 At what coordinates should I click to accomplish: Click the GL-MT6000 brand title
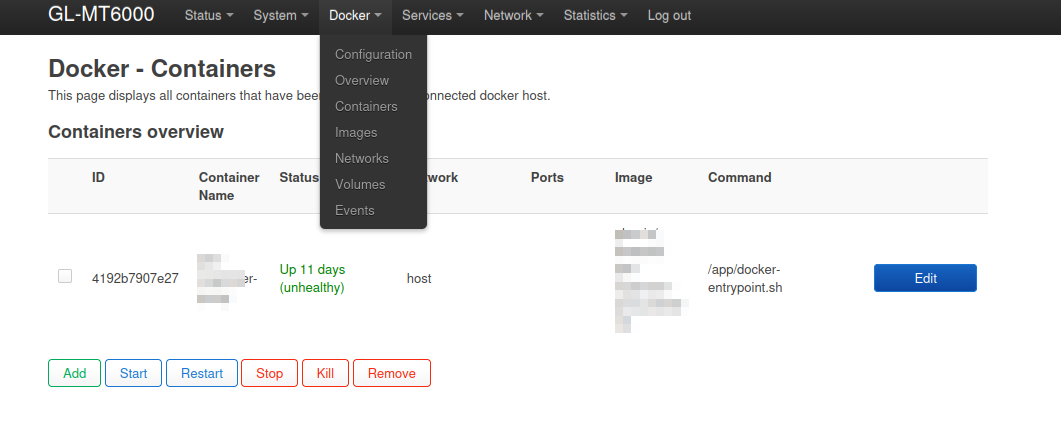tap(101, 16)
